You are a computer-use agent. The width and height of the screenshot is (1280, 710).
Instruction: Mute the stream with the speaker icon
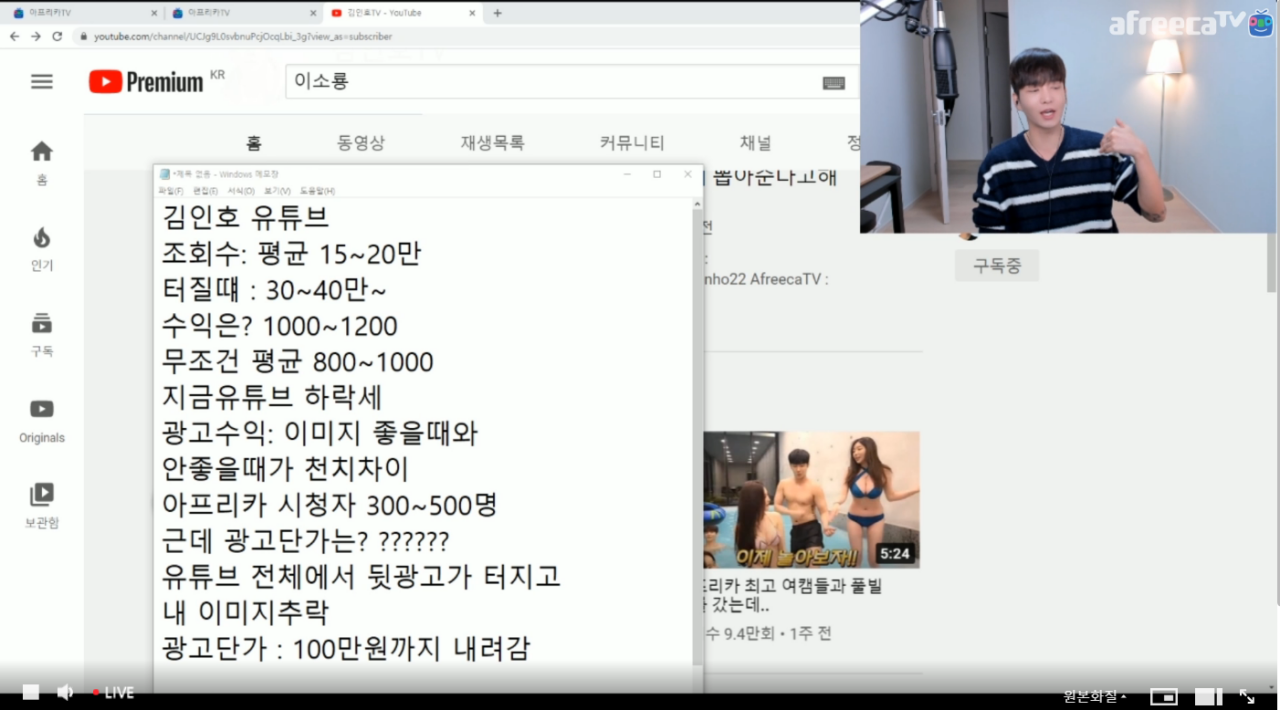coord(65,692)
